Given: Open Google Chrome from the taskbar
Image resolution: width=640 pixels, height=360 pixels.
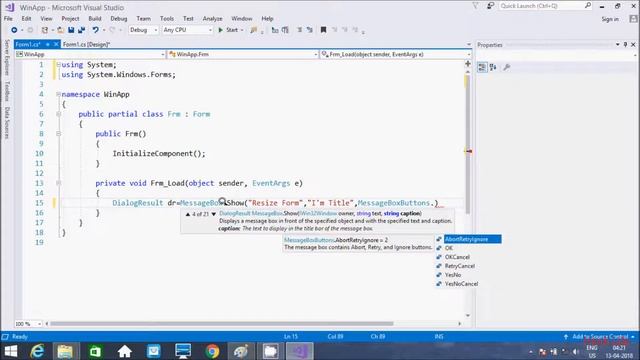Looking at the screenshot, I should 212,351.
